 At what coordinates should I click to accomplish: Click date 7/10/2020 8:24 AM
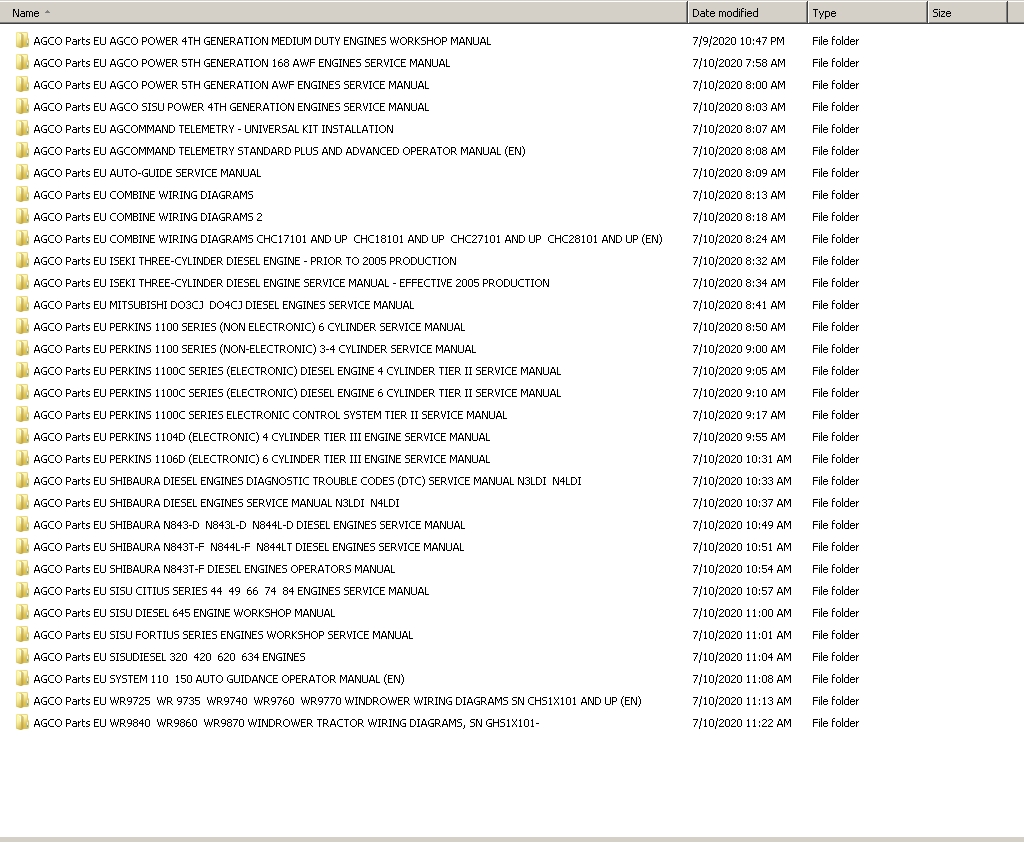pyautogui.click(x=739, y=238)
